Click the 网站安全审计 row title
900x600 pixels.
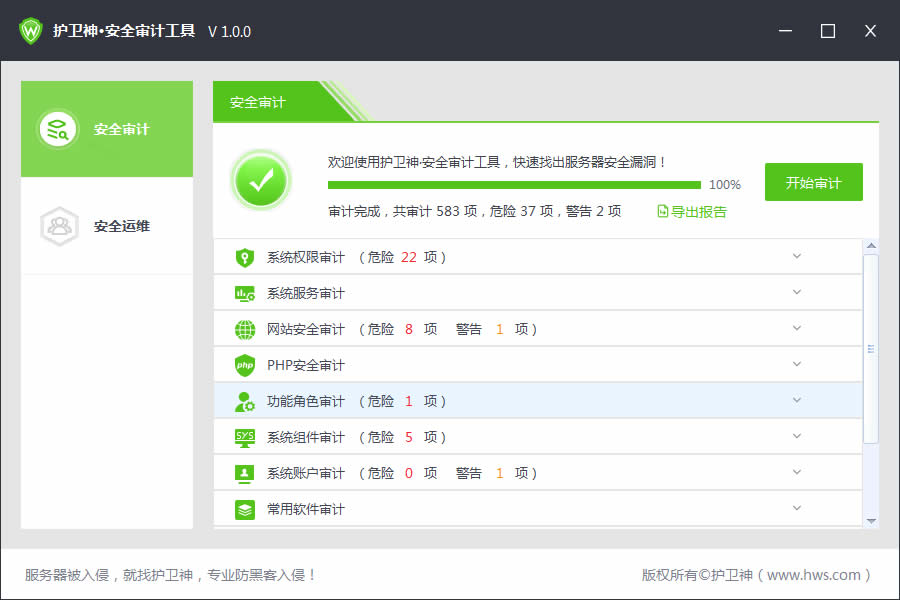pos(306,330)
